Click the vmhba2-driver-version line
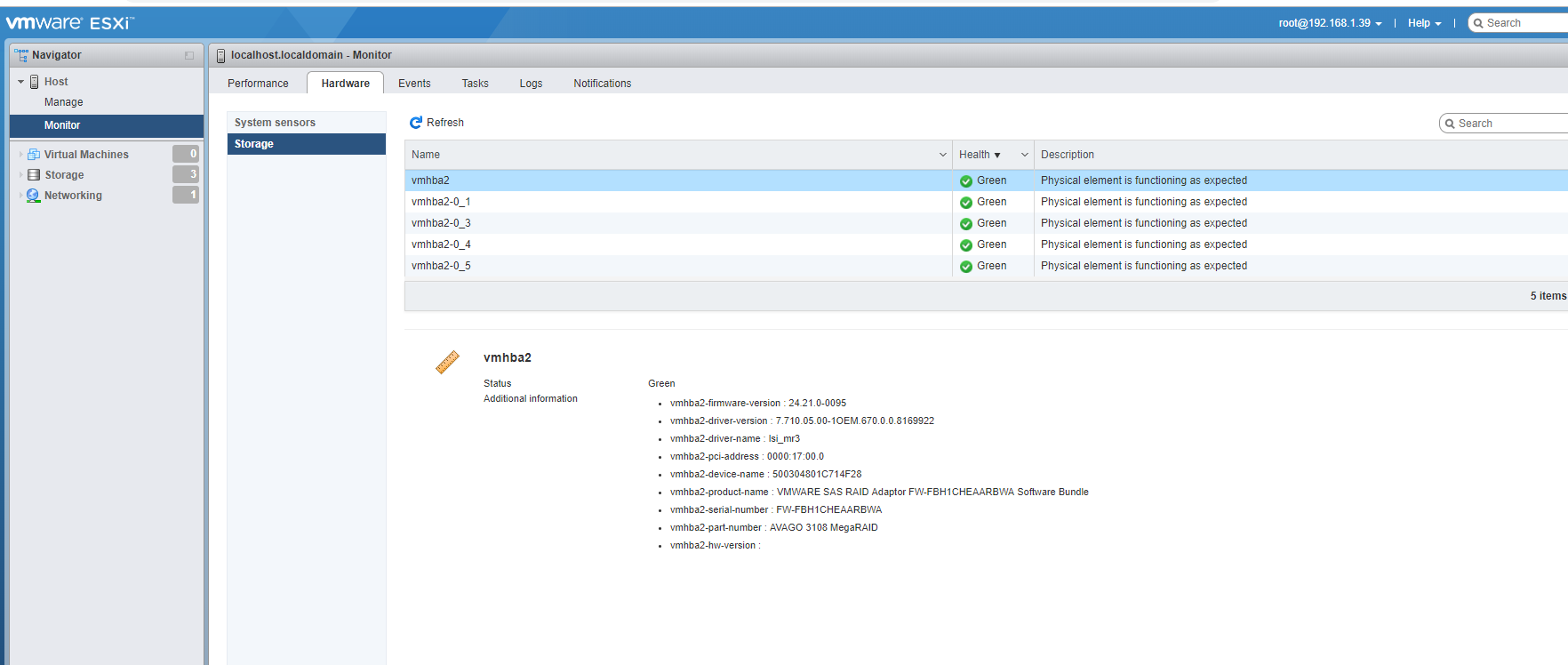Viewport: 1568px width, 665px height. 802,421
